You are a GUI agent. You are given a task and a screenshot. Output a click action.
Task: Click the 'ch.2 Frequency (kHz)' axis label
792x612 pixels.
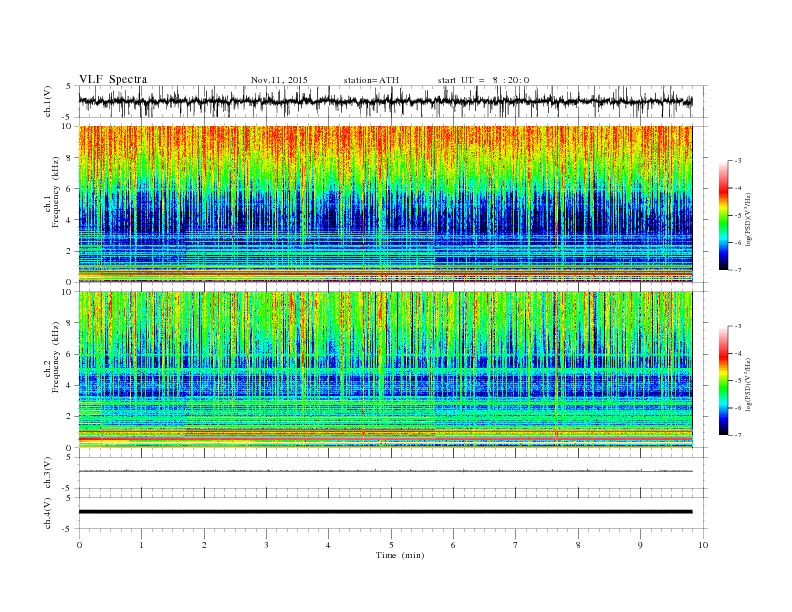[52, 356]
